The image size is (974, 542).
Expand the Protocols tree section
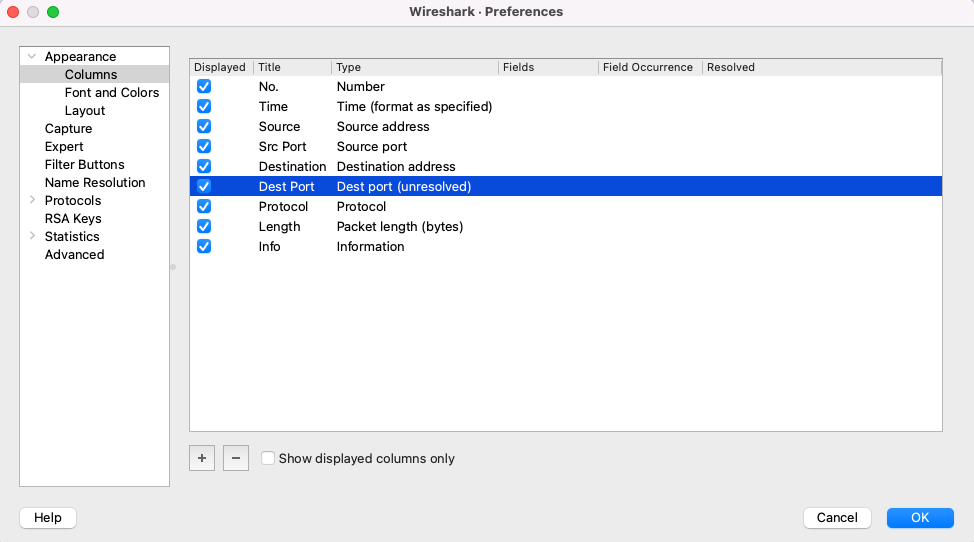click(x=32, y=200)
